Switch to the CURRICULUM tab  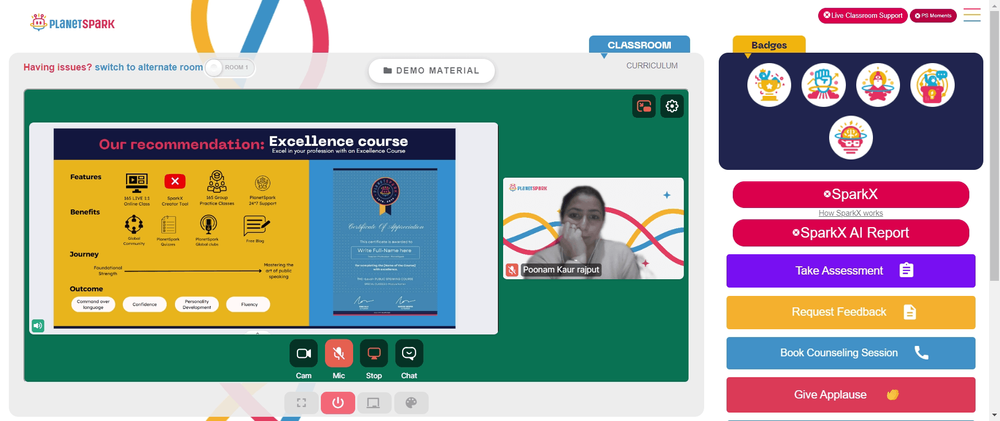click(652, 66)
